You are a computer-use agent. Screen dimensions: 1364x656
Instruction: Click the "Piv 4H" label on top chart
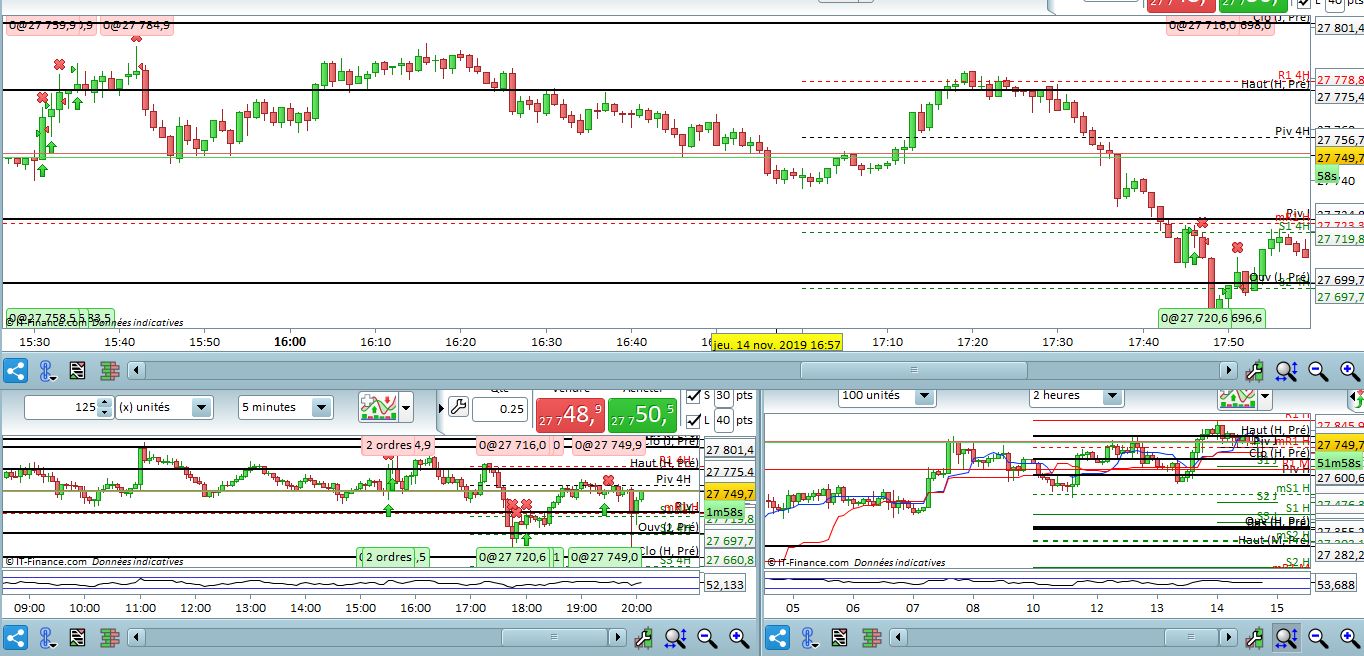(x=1292, y=131)
